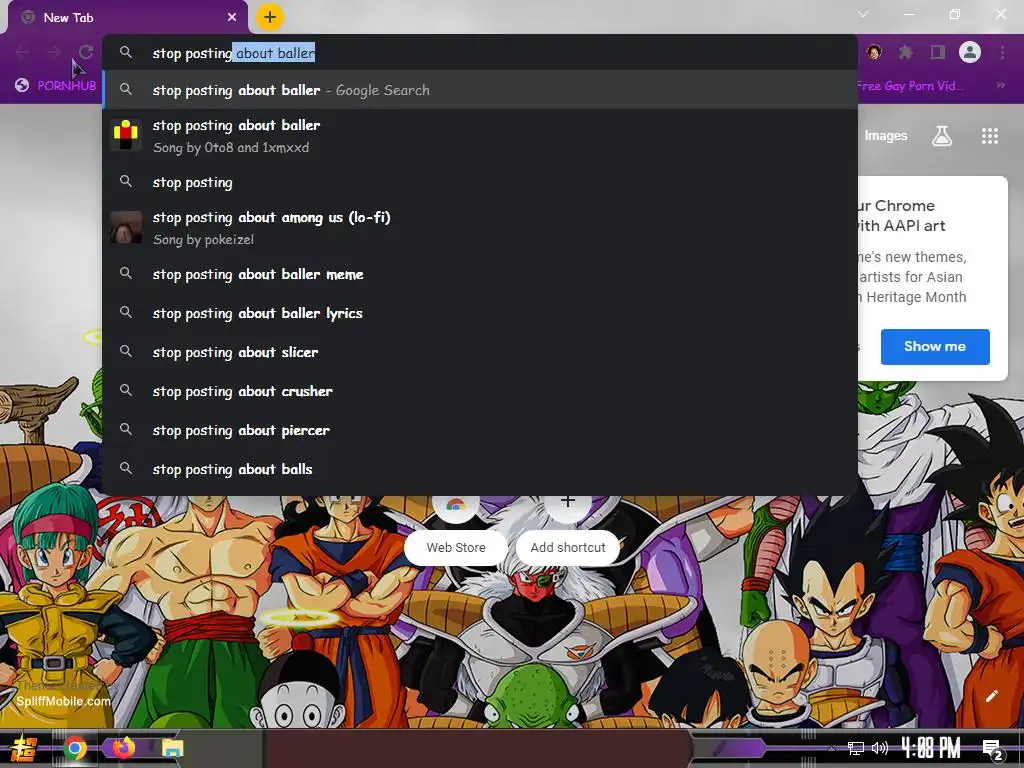The image size is (1024, 768).
Task: Click the reload page icon
Action: pyautogui.click(x=86, y=52)
